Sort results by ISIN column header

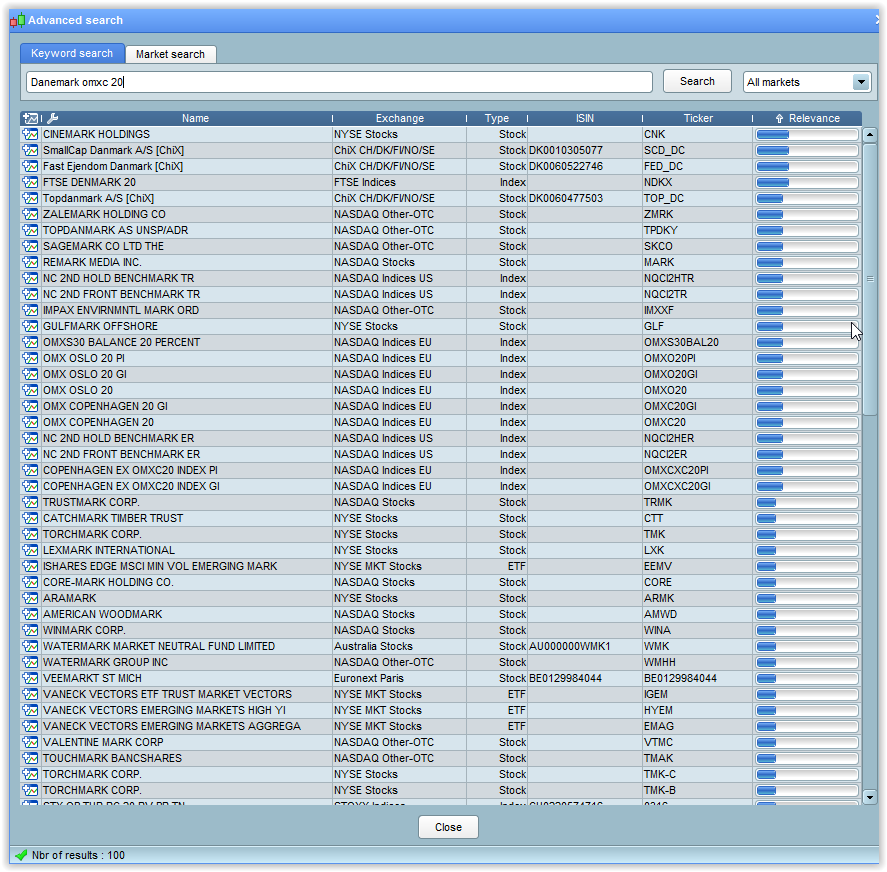[584, 118]
